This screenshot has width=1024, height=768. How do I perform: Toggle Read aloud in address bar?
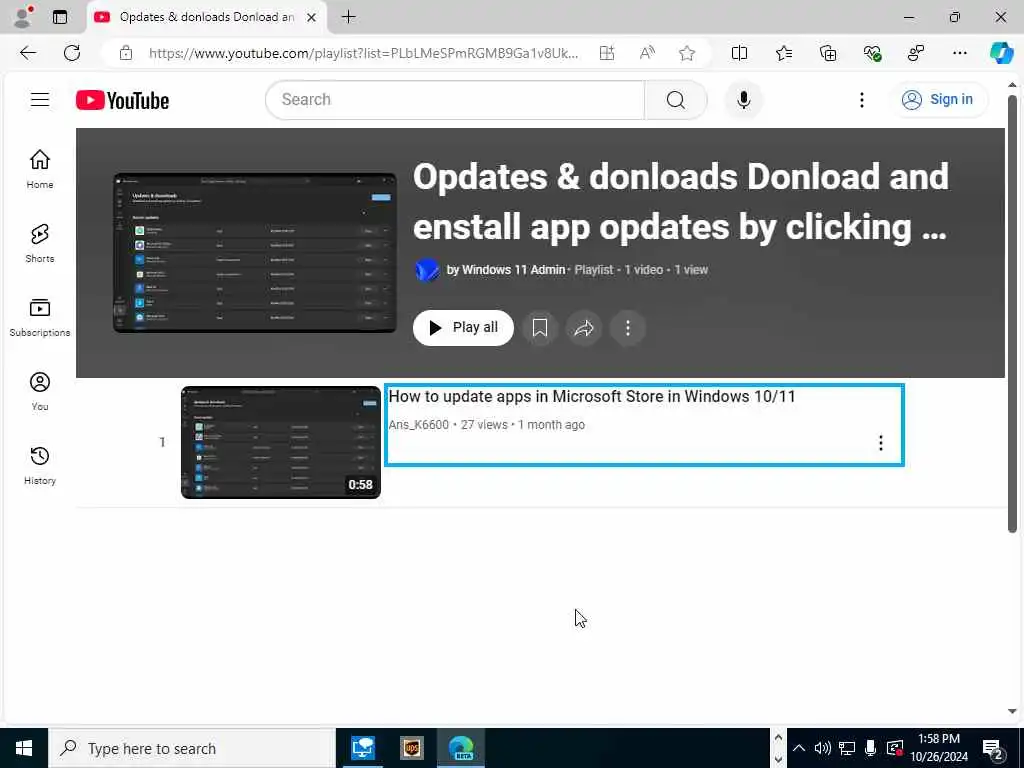(647, 54)
